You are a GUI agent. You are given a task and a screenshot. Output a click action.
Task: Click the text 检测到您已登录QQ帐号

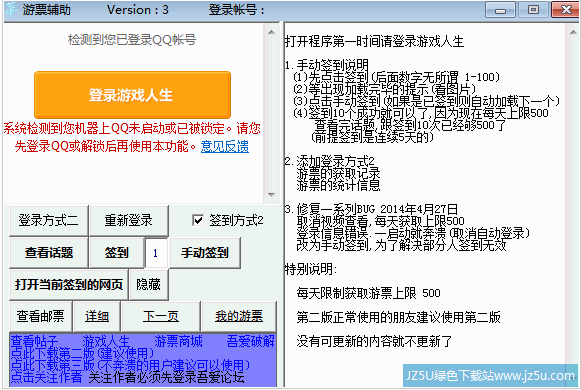pos(132,40)
